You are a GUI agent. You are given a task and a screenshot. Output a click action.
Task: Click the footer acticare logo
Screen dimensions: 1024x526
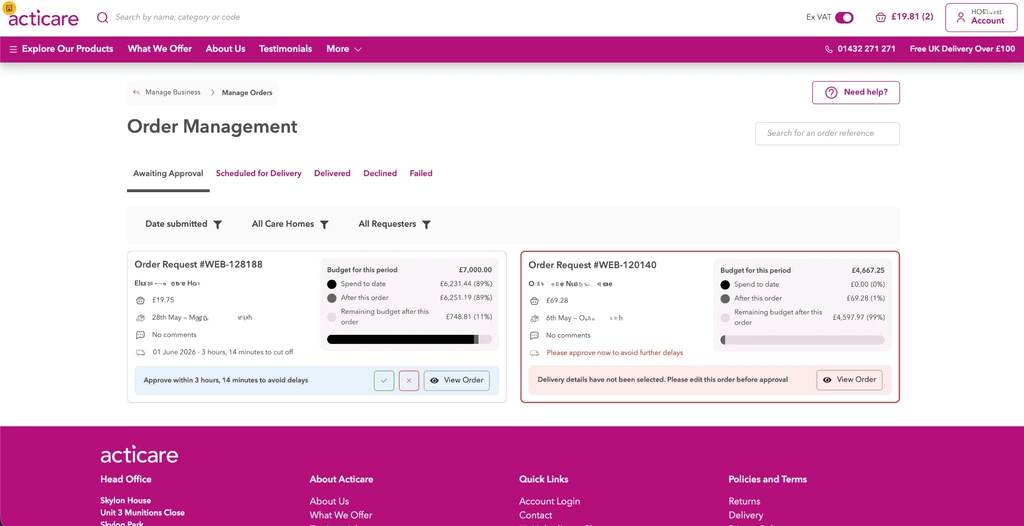pos(139,455)
